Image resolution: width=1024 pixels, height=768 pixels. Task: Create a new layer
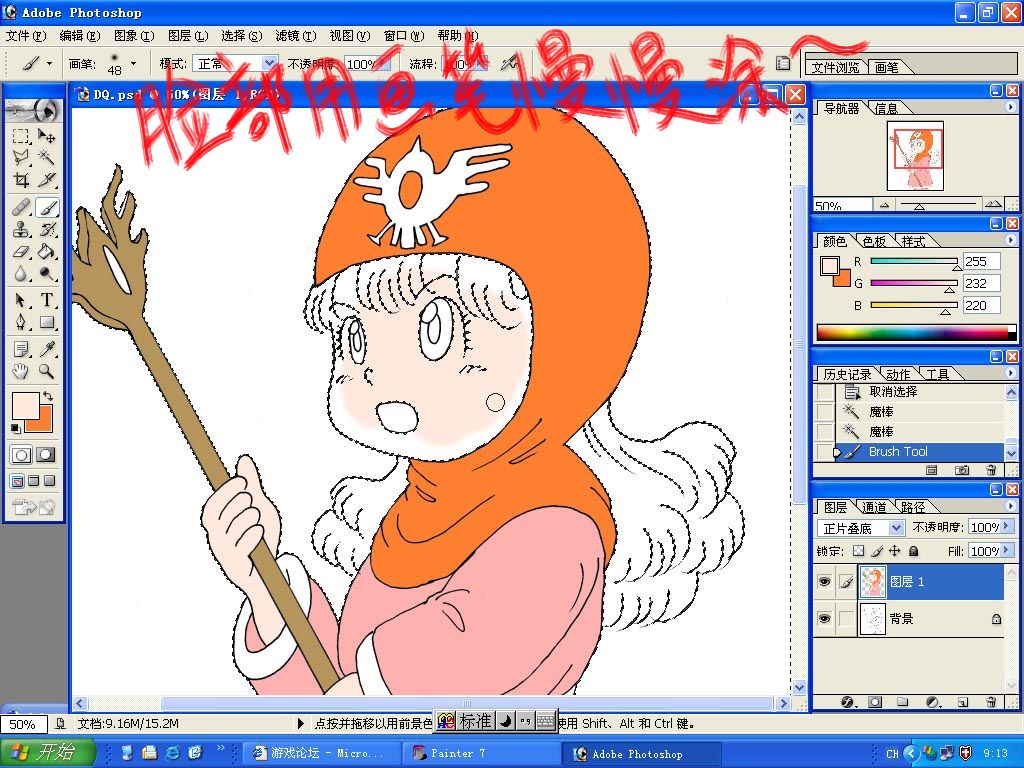tap(963, 702)
